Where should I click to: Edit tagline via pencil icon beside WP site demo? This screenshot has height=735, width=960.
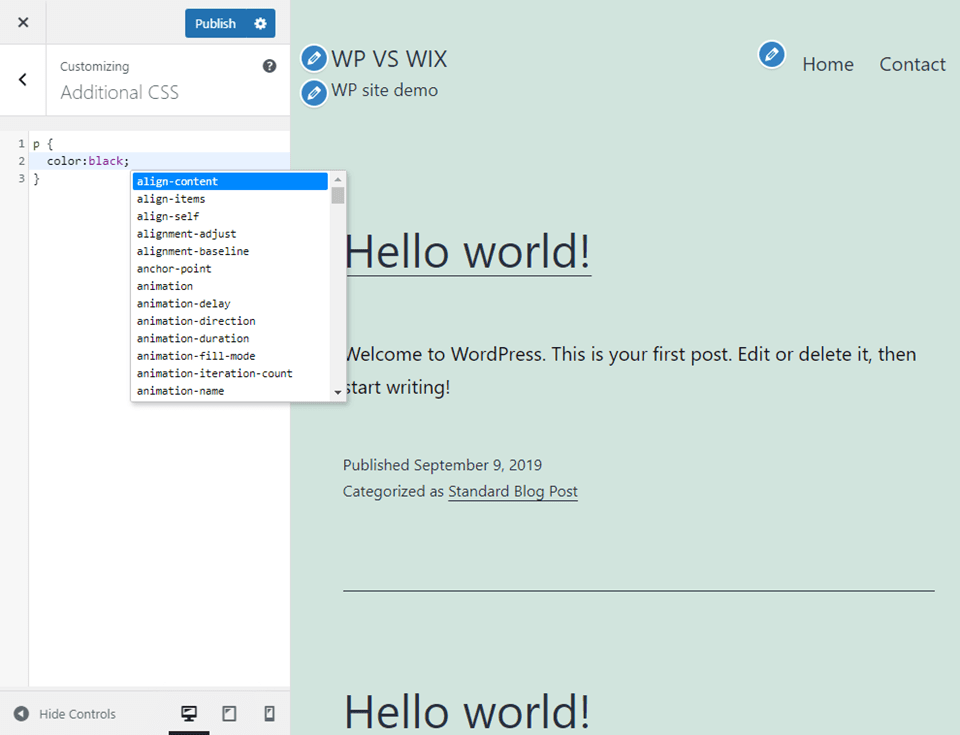click(x=313, y=93)
